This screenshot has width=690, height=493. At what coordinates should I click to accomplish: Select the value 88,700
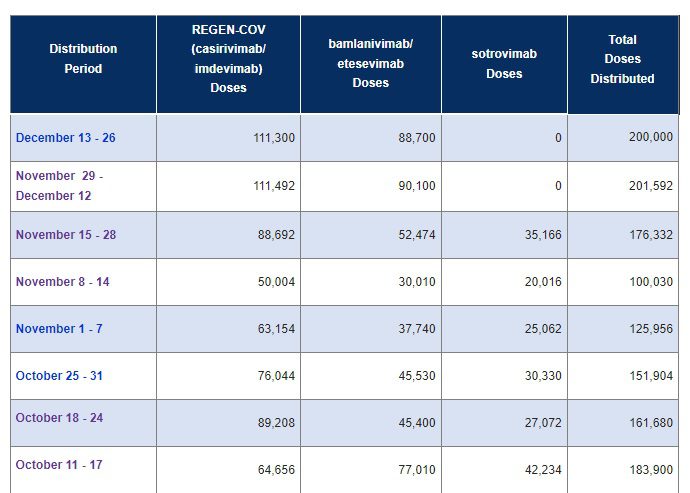tap(417, 138)
